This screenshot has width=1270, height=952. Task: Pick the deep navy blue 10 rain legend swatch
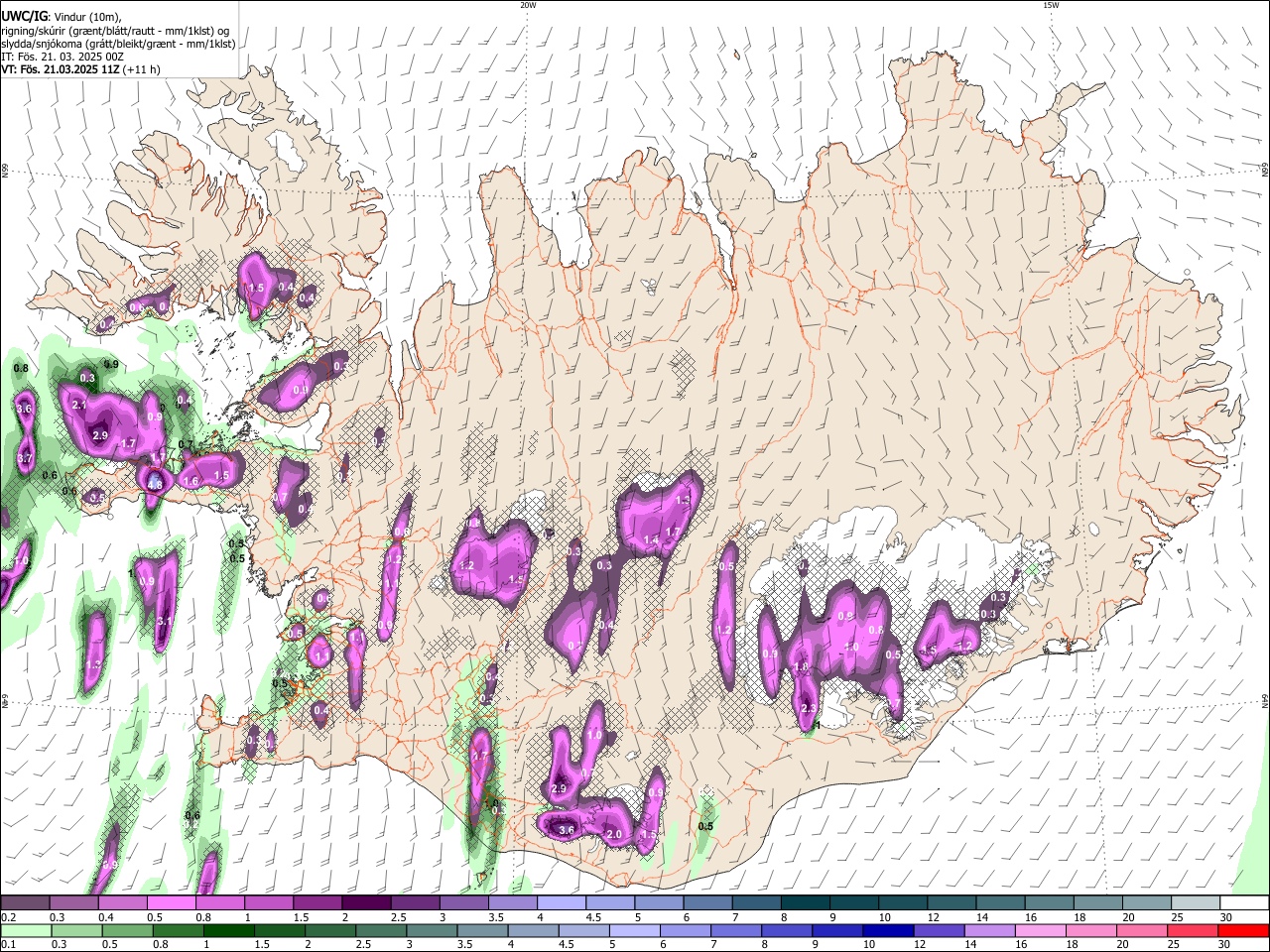point(888,930)
